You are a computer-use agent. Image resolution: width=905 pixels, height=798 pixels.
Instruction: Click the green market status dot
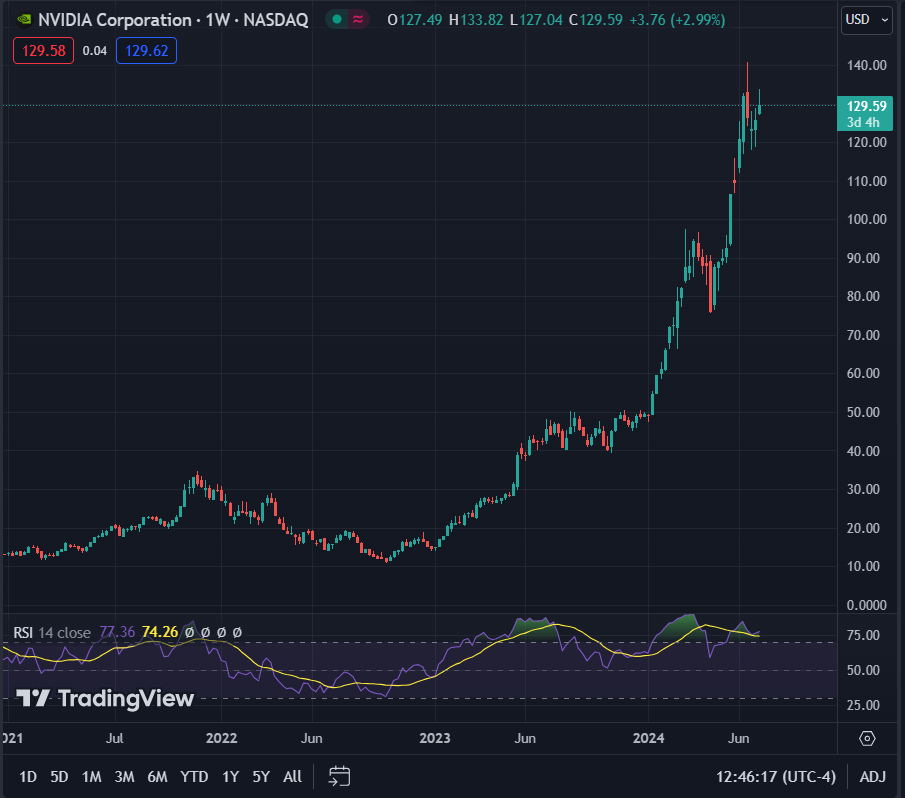point(335,19)
